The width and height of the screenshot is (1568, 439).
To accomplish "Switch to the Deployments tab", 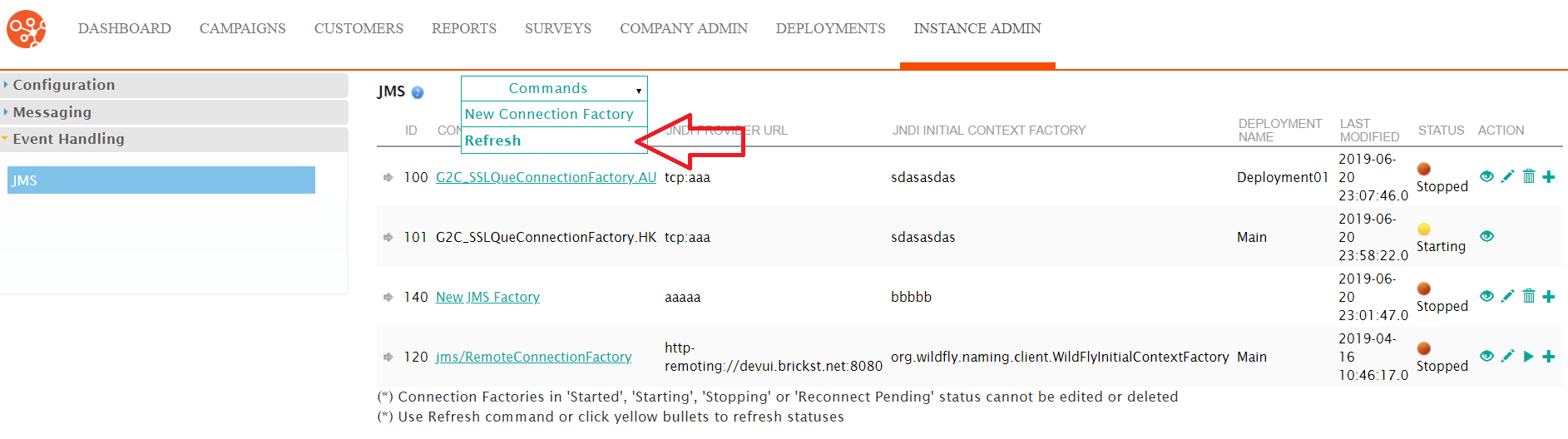I will (x=830, y=28).
